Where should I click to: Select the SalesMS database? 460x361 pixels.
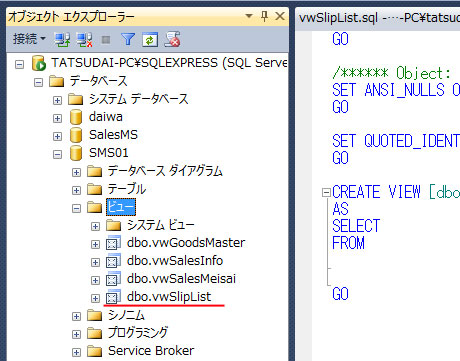pyautogui.click(x=113, y=135)
